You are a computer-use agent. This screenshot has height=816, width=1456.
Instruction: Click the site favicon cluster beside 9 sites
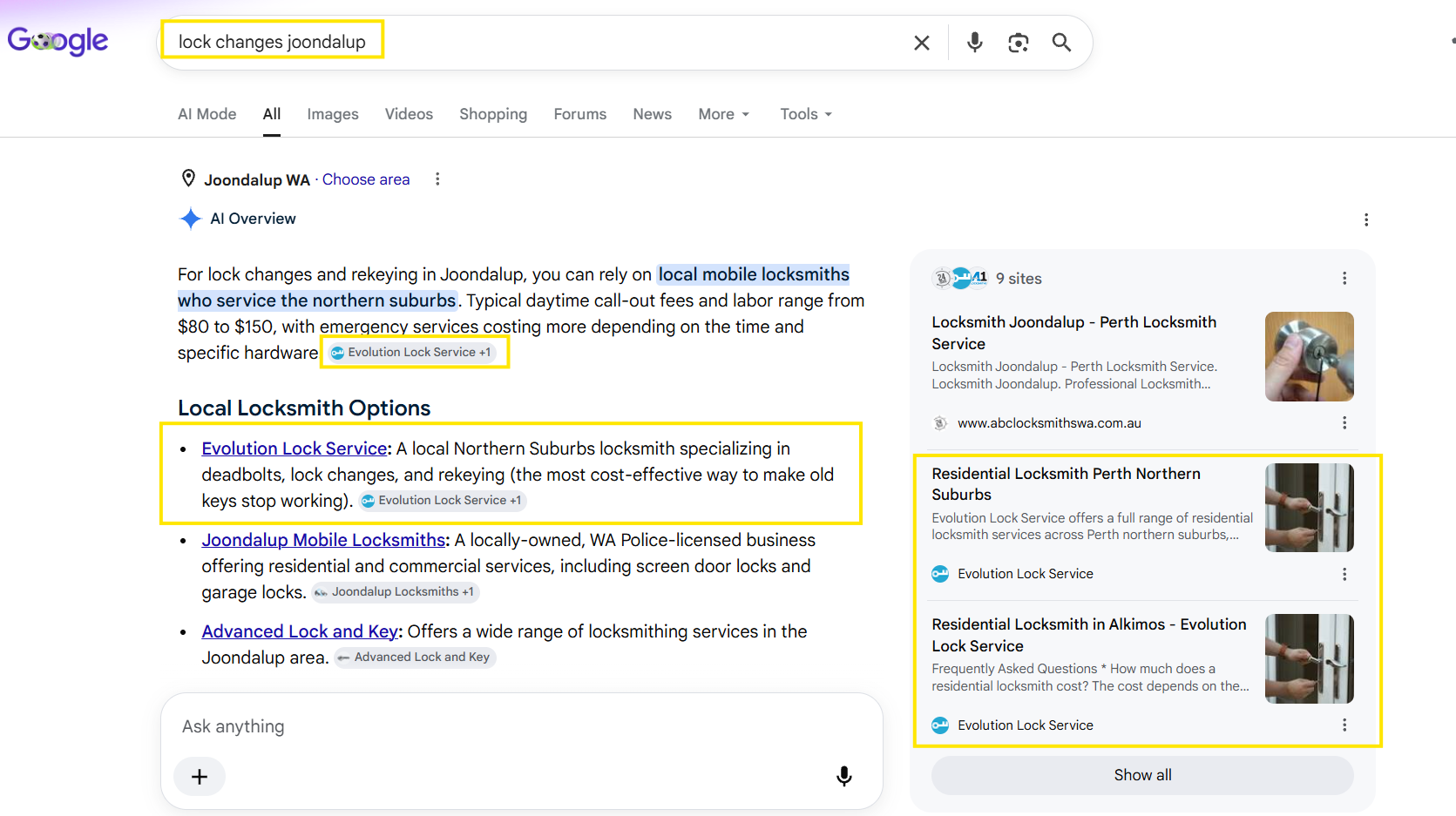point(960,278)
